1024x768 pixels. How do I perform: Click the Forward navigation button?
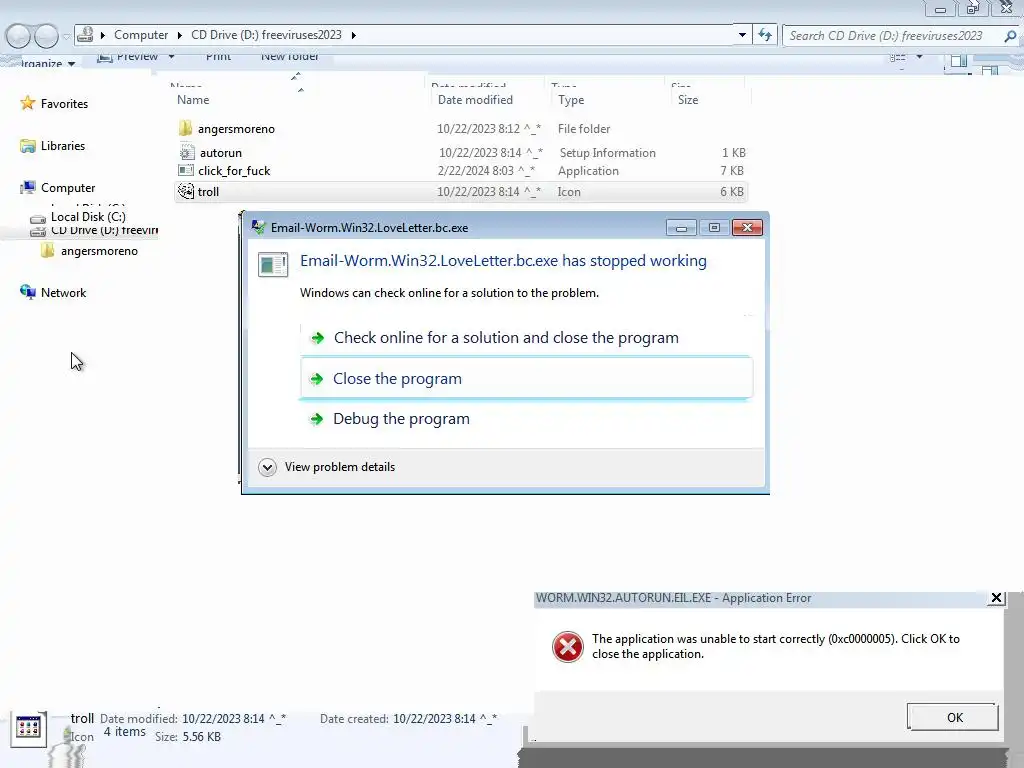coord(46,36)
